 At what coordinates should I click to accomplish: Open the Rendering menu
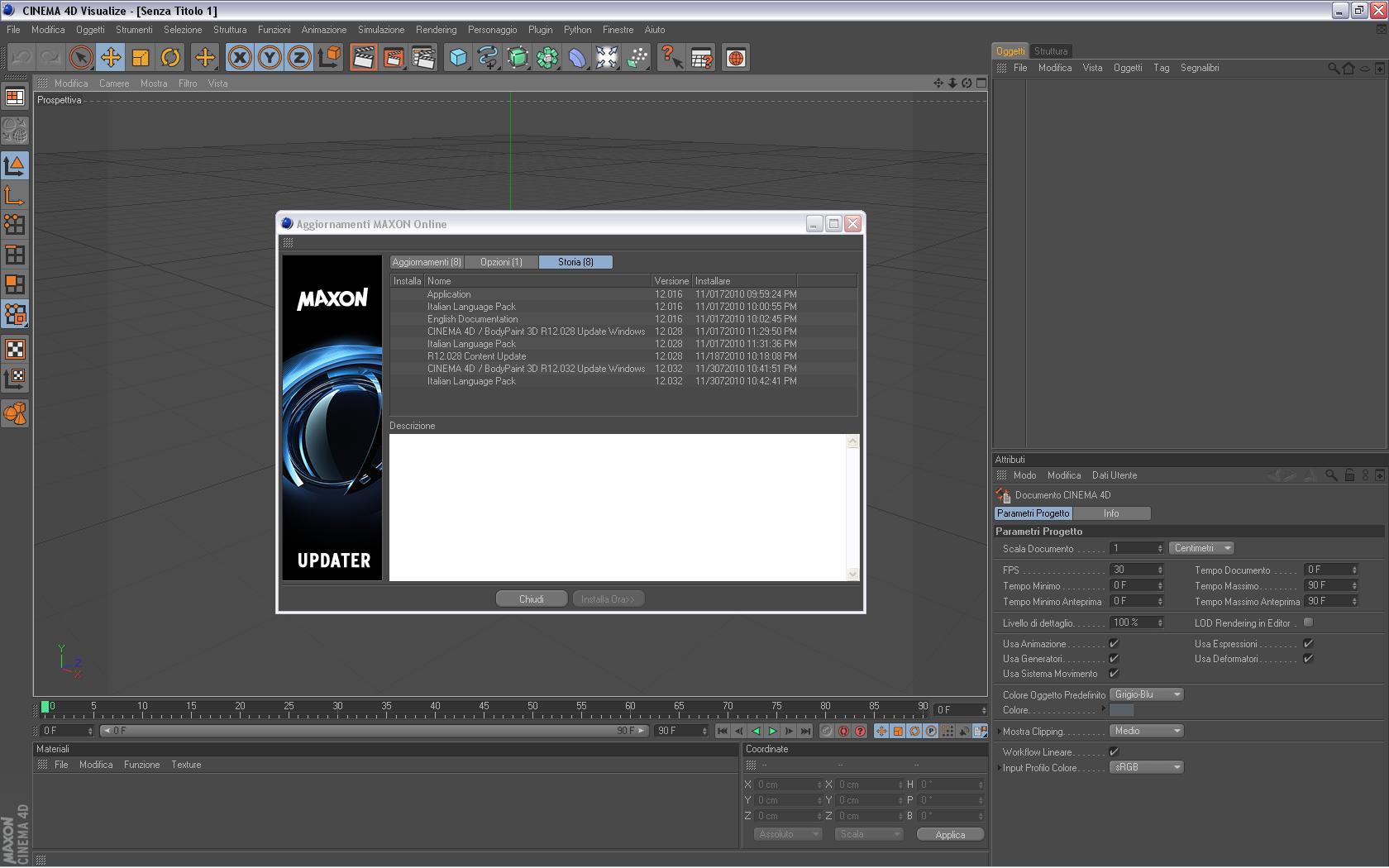(436, 30)
